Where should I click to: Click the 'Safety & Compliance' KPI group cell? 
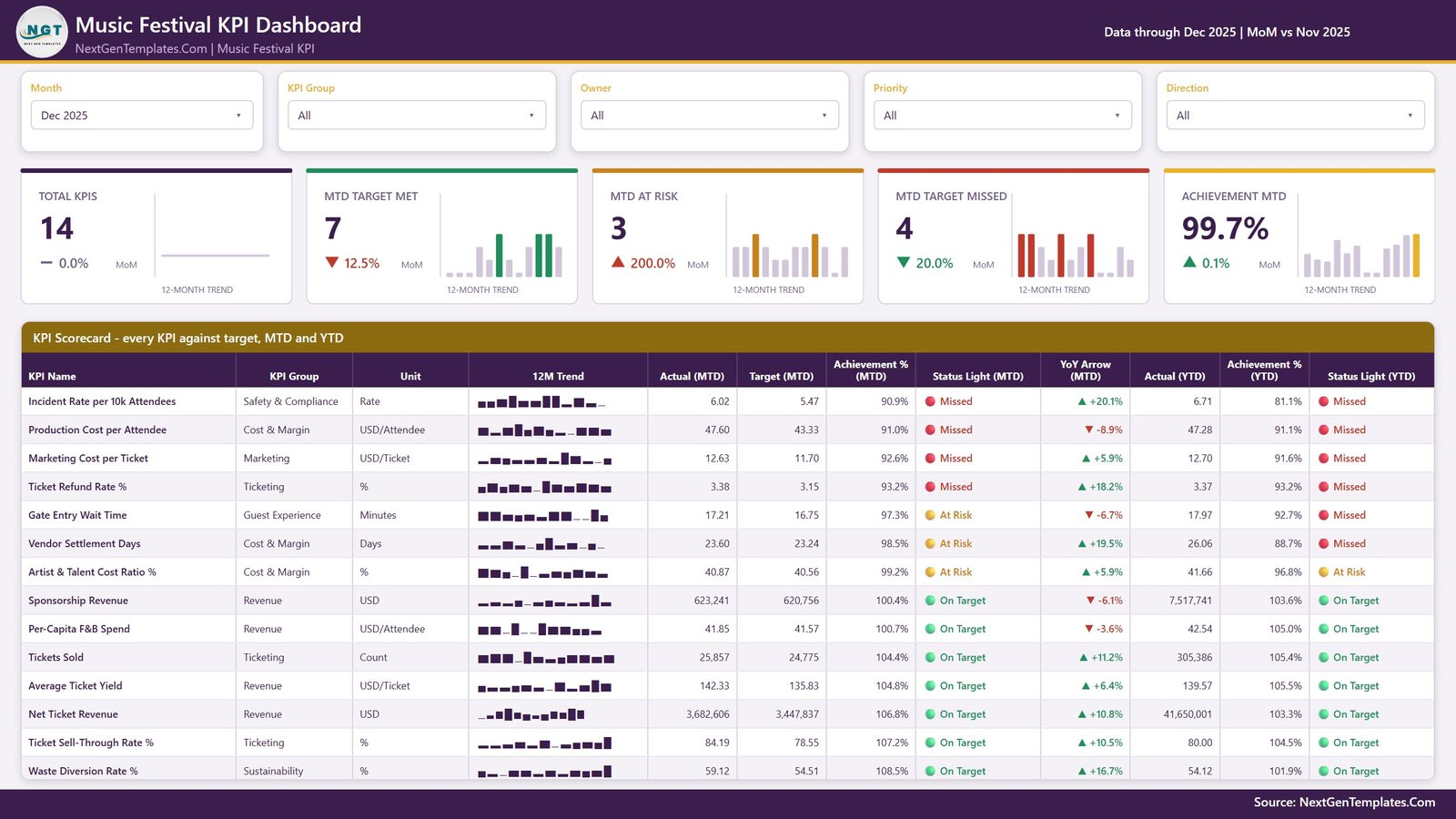291,401
